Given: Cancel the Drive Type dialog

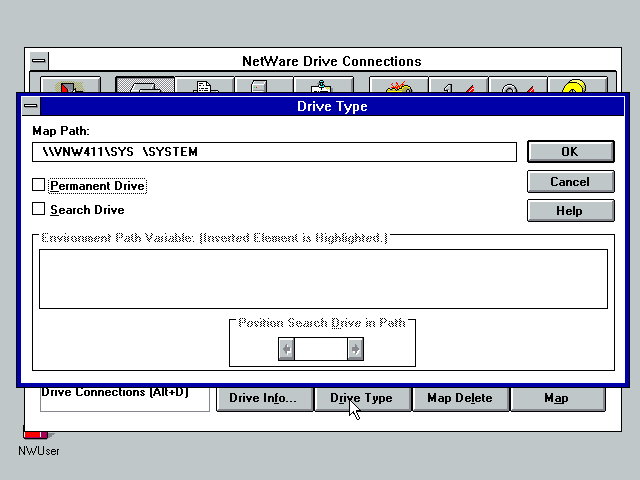Looking at the screenshot, I should point(571,182).
